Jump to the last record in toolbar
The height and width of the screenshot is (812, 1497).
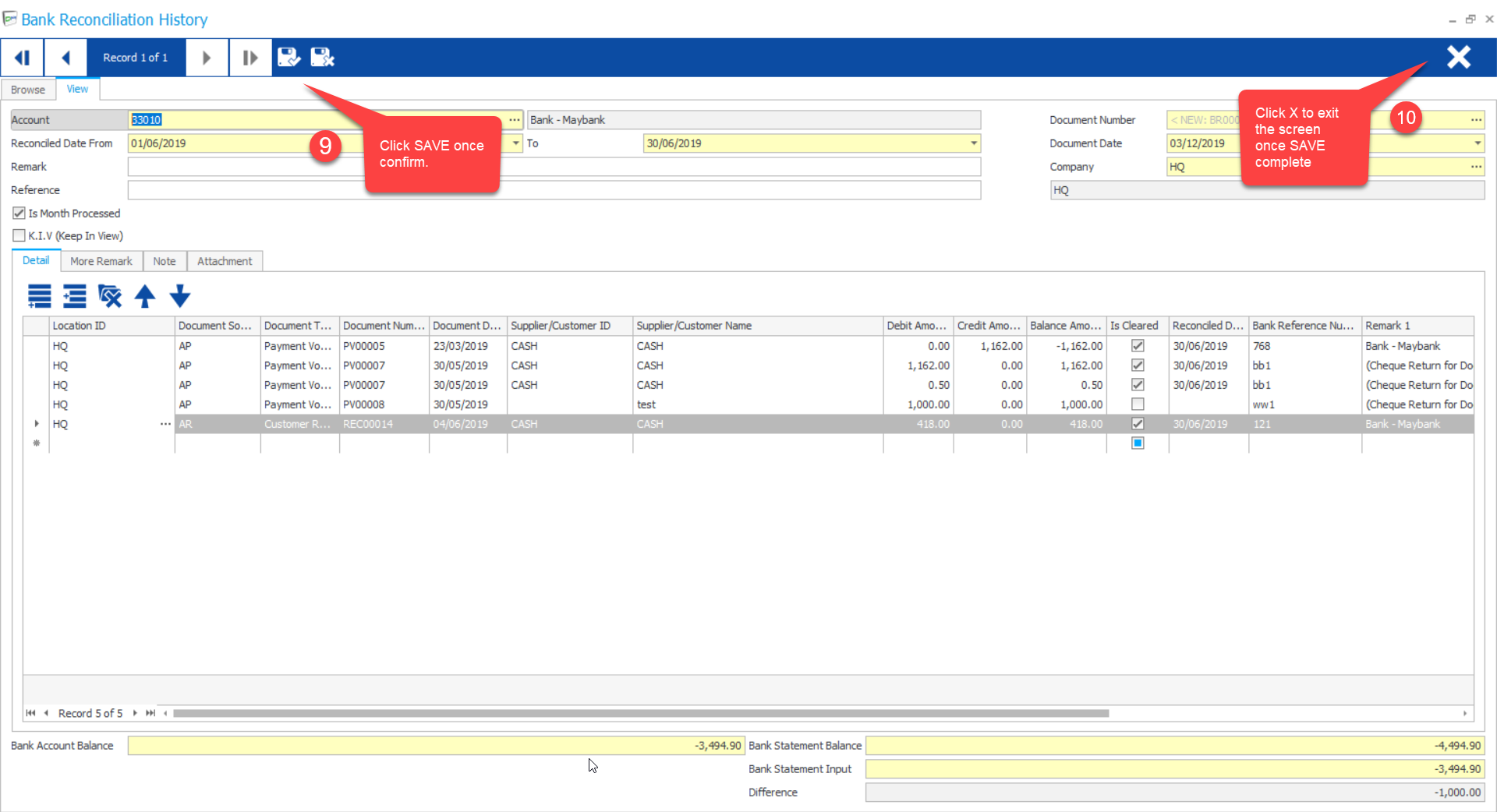pos(250,58)
